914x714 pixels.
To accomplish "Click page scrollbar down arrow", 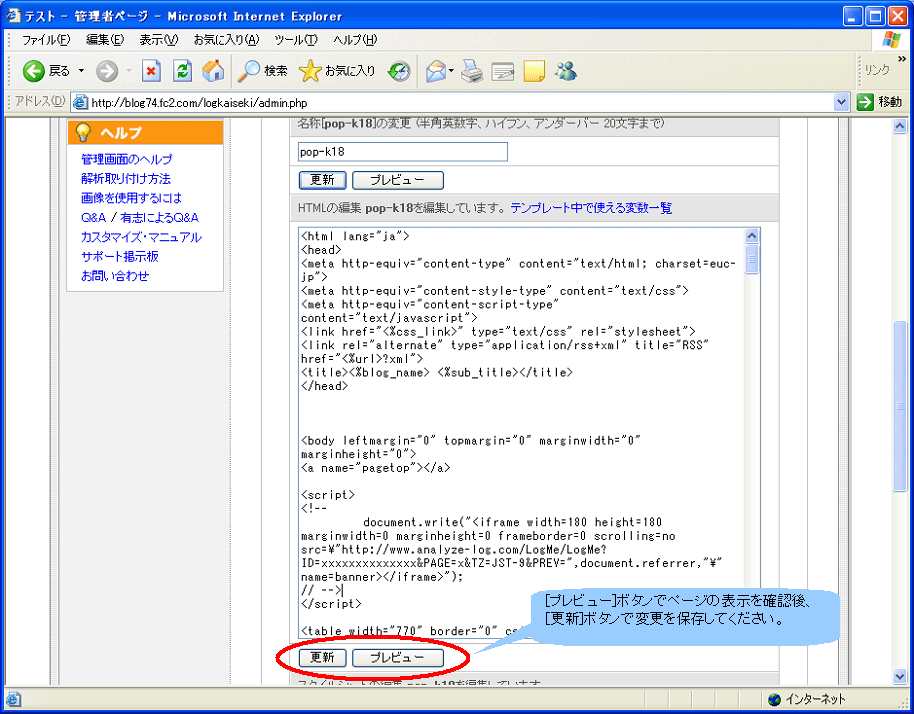I will 899,676.
